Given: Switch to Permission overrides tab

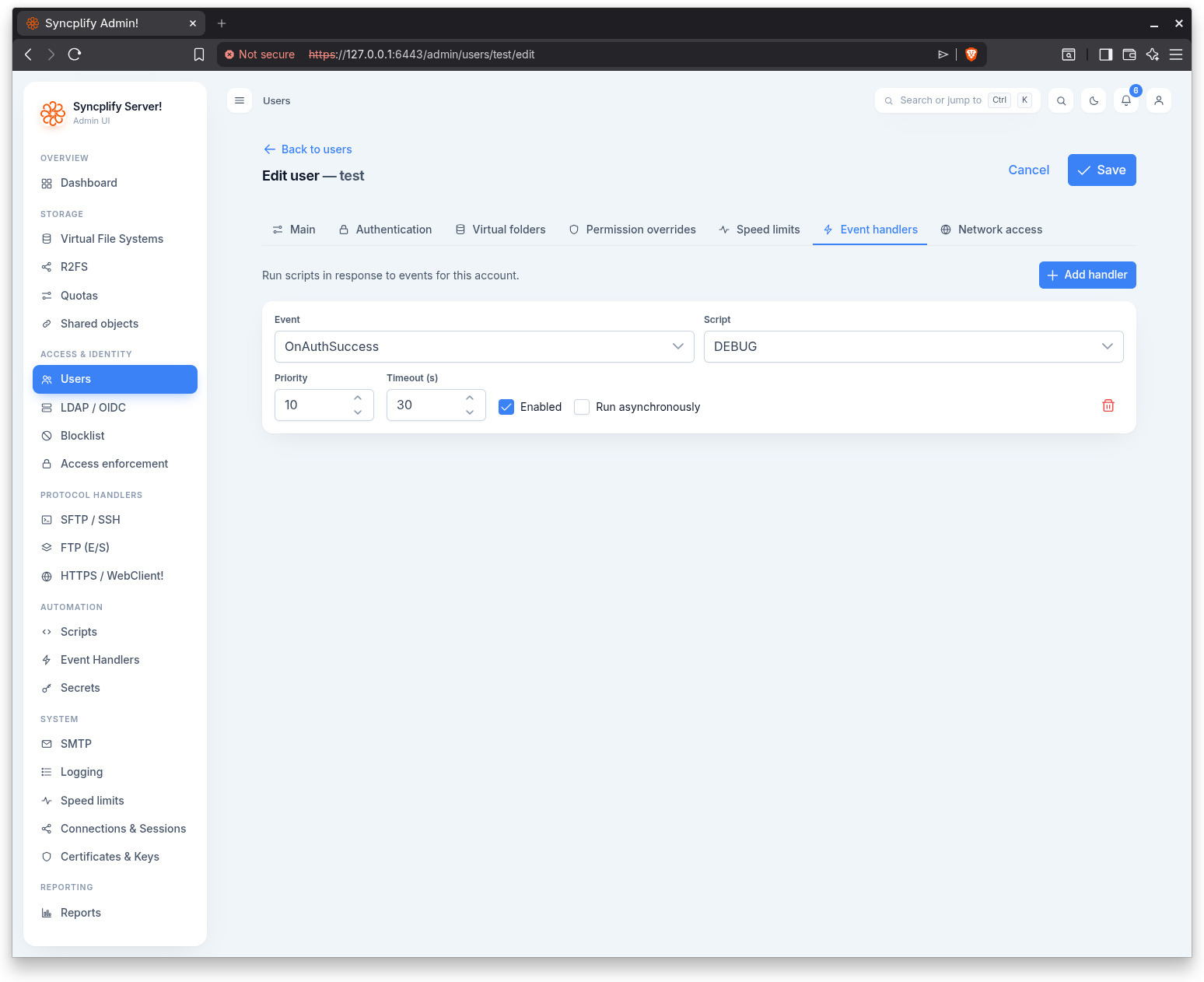Looking at the screenshot, I should click(632, 230).
